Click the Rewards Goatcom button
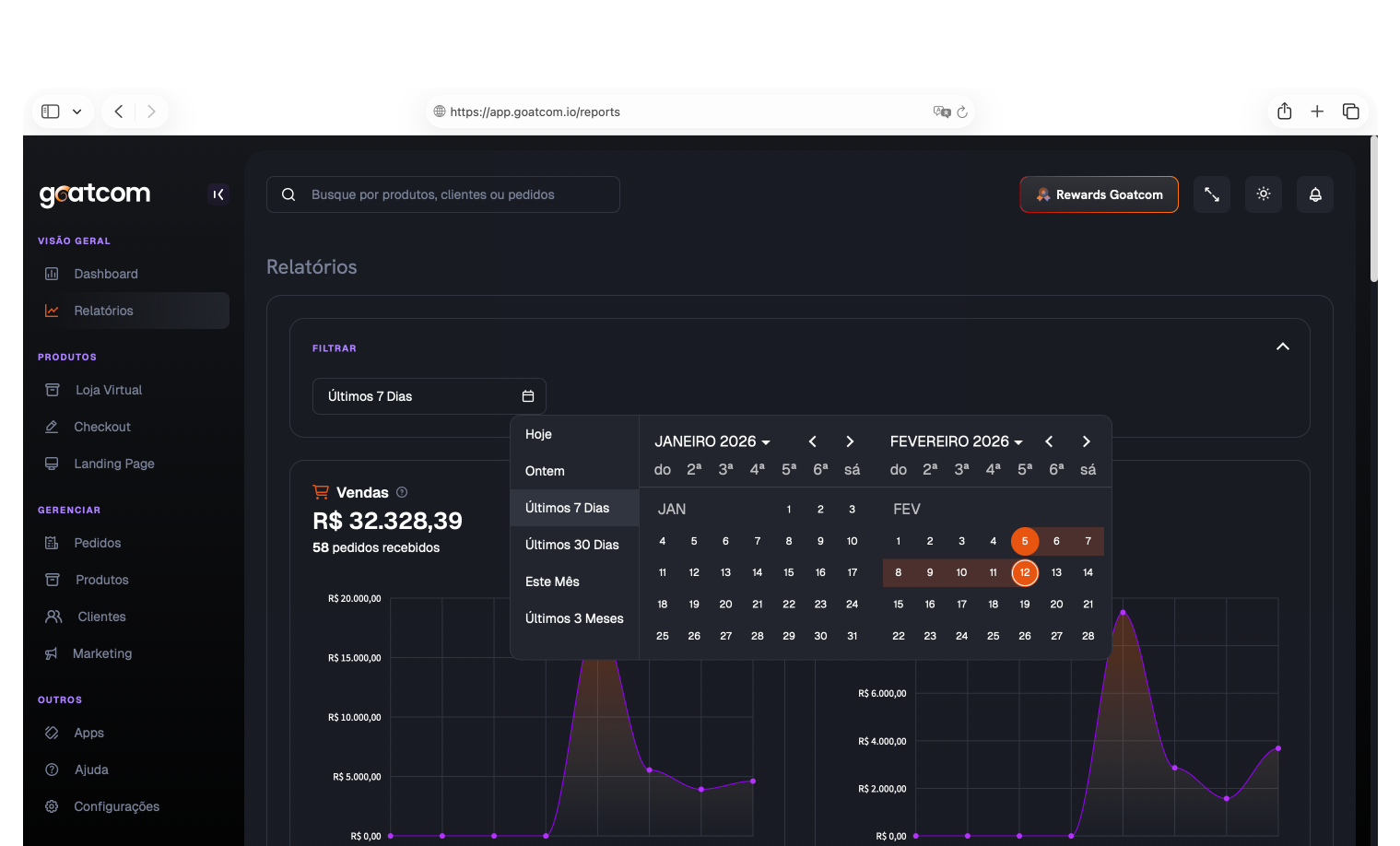1400x846 pixels. pos(1099,194)
